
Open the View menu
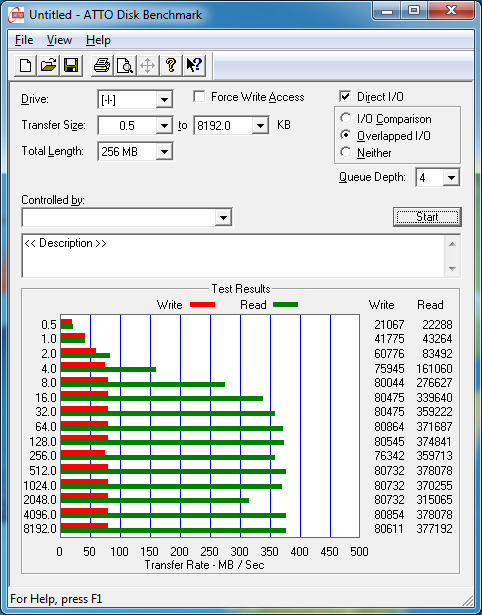click(59, 40)
